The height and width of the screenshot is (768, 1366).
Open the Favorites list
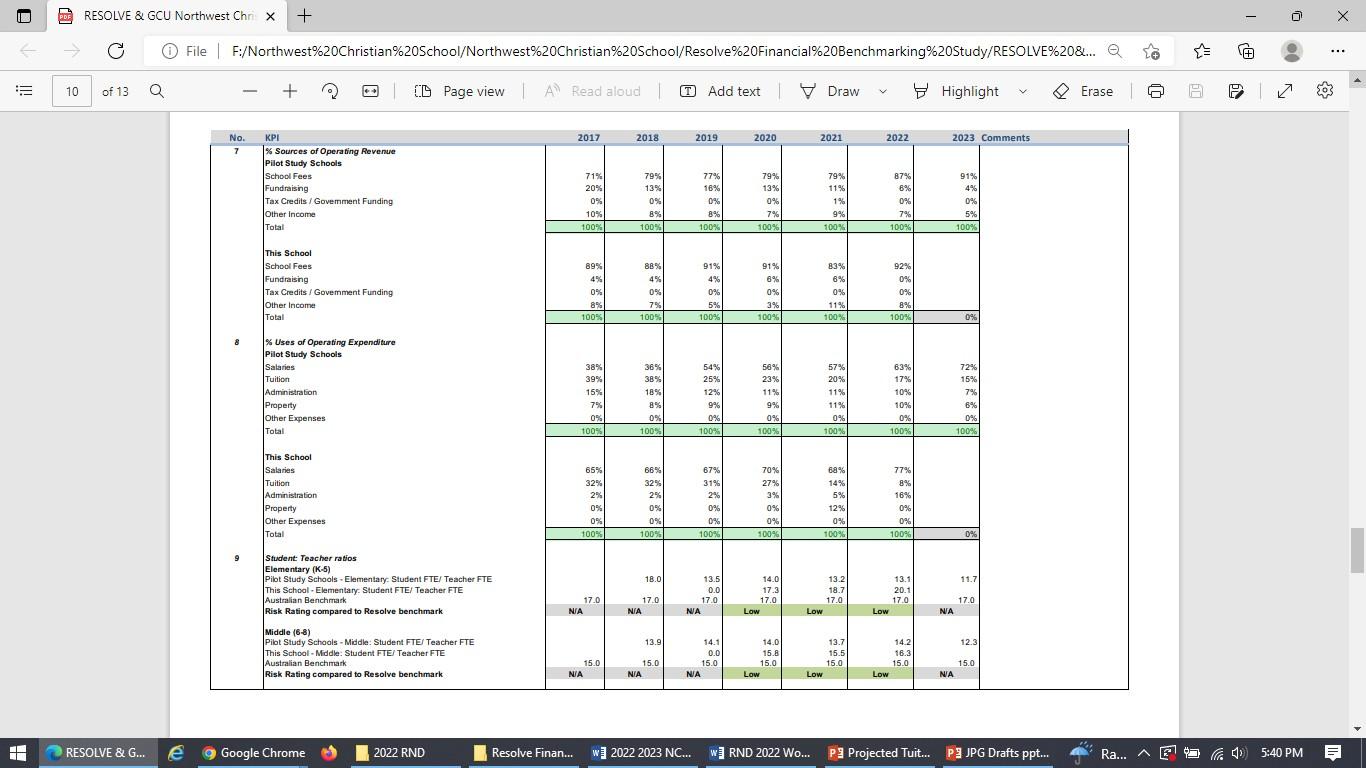point(1202,51)
